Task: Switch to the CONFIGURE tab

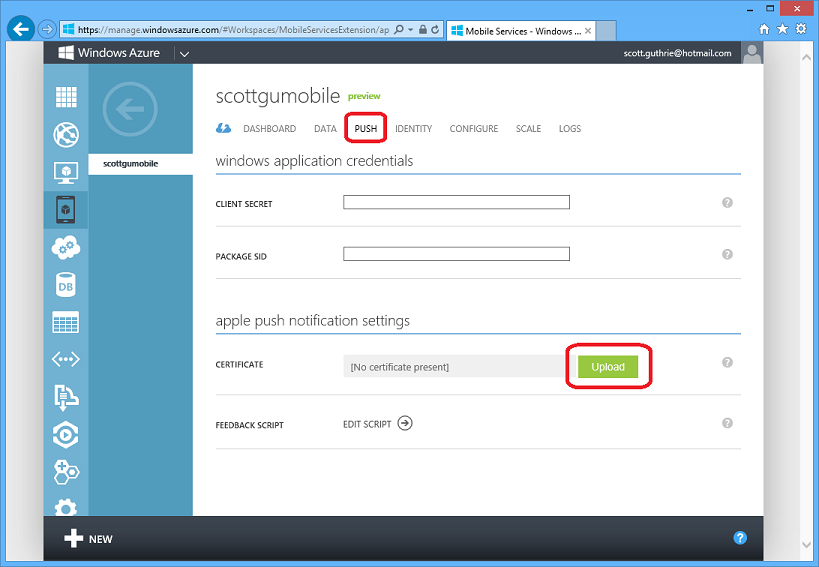Action: point(474,128)
